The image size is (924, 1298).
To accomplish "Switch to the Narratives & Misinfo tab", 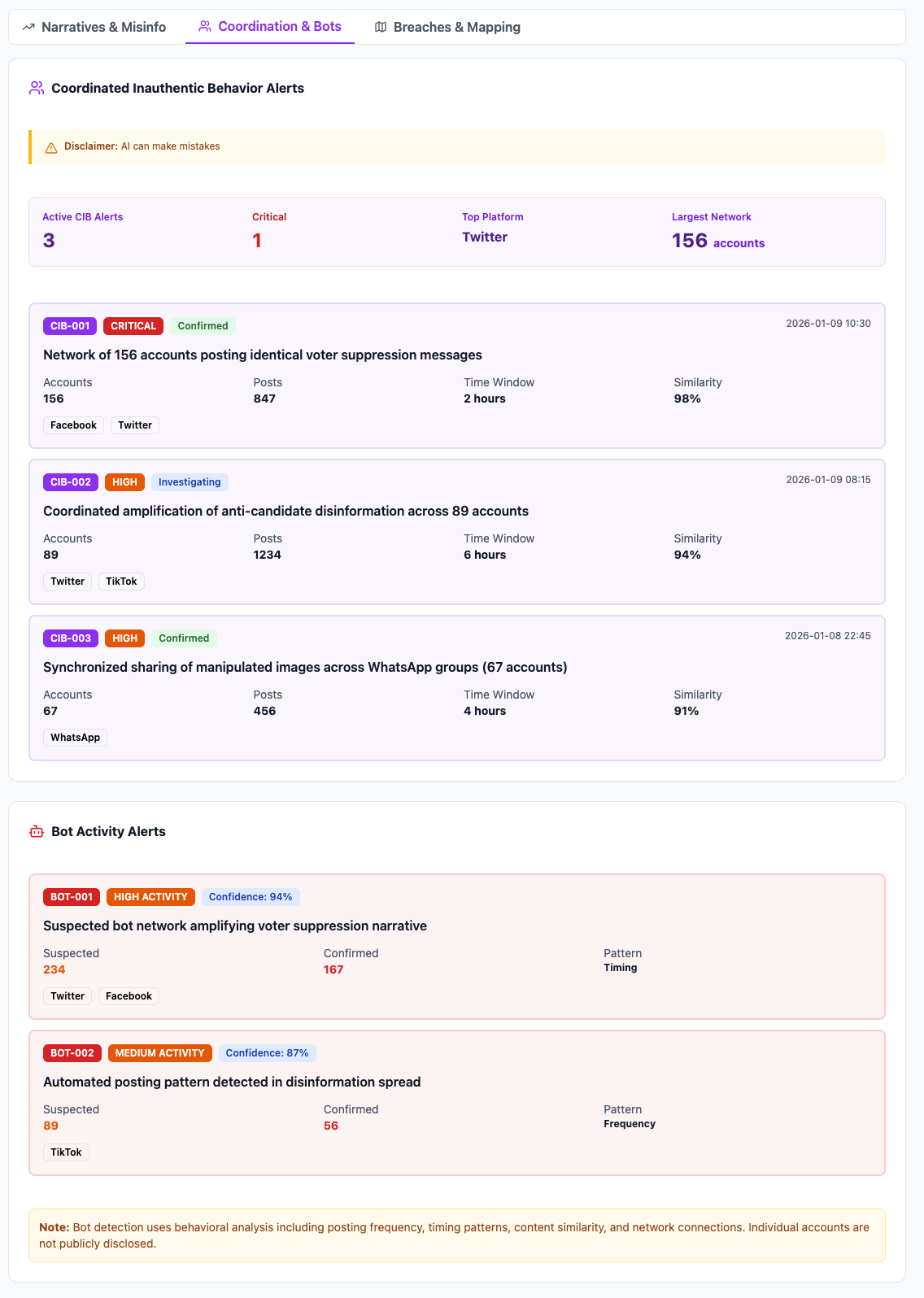I will [x=94, y=27].
